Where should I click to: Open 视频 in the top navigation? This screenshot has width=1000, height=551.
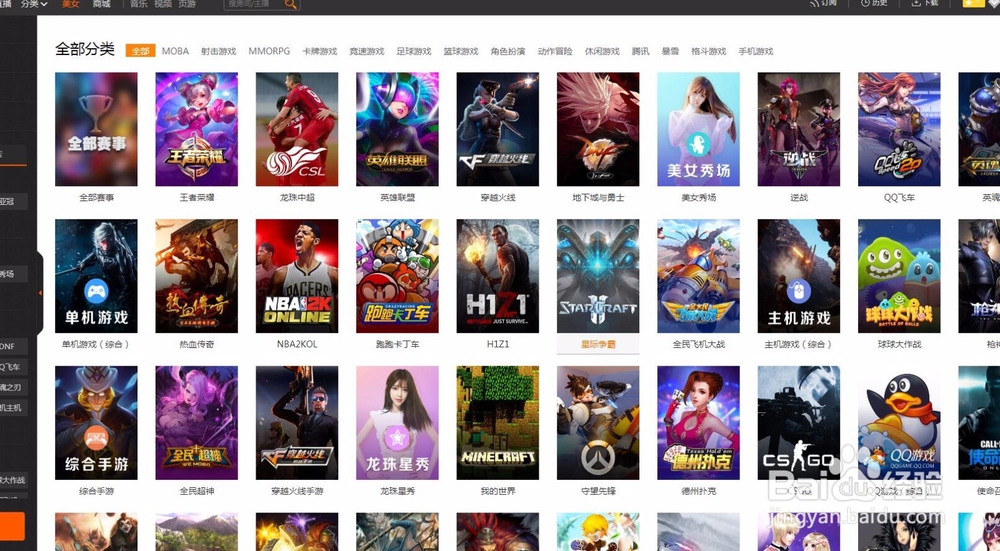pos(163,4)
